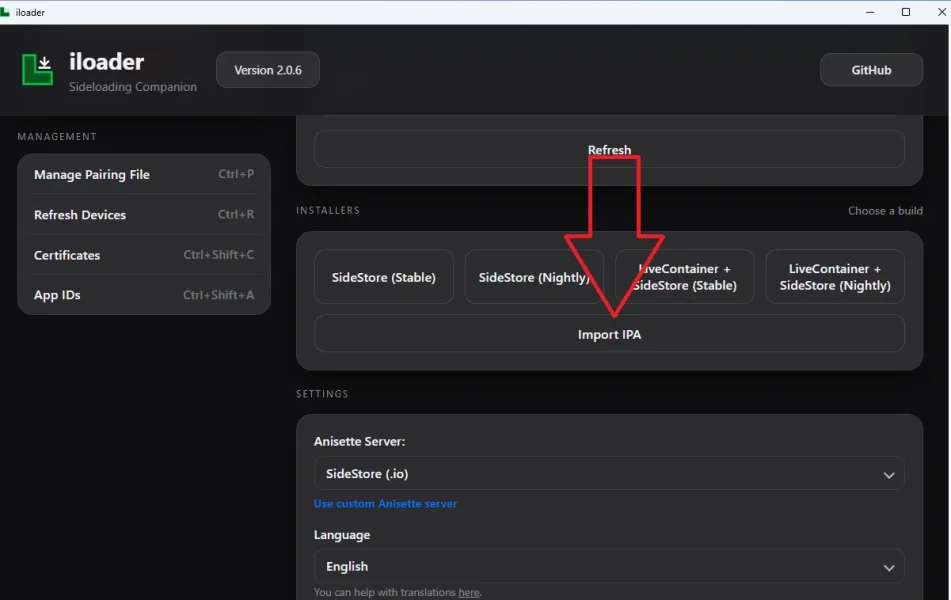Open the App IDs panel
The image size is (951, 600).
click(x=59, y=294)
